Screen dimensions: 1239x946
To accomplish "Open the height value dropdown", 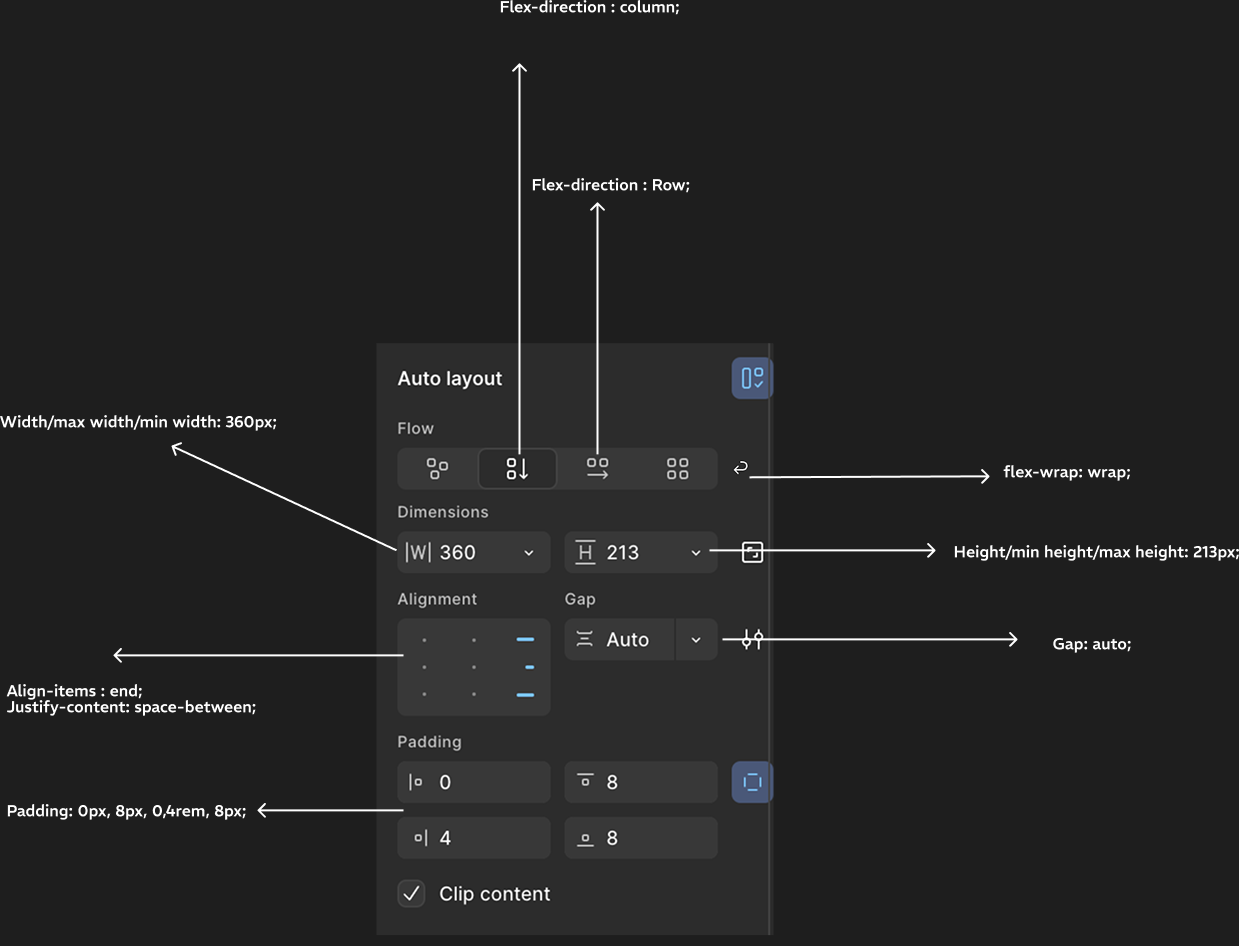I will click(x=696, y=552).
